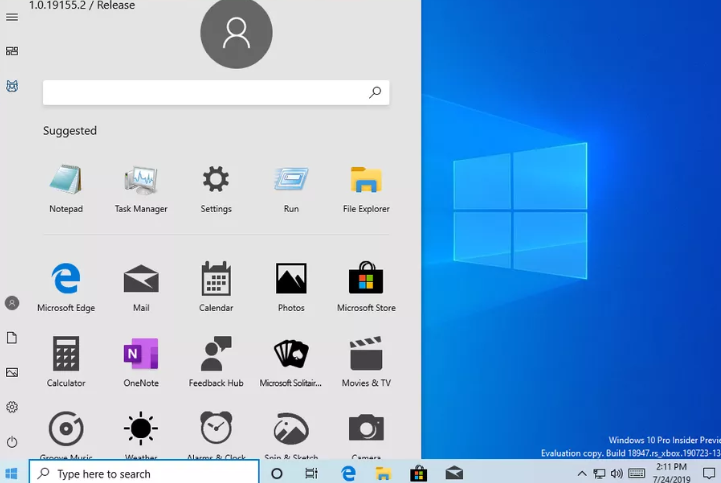Open the Mail app tile

[x=141, y=287]
